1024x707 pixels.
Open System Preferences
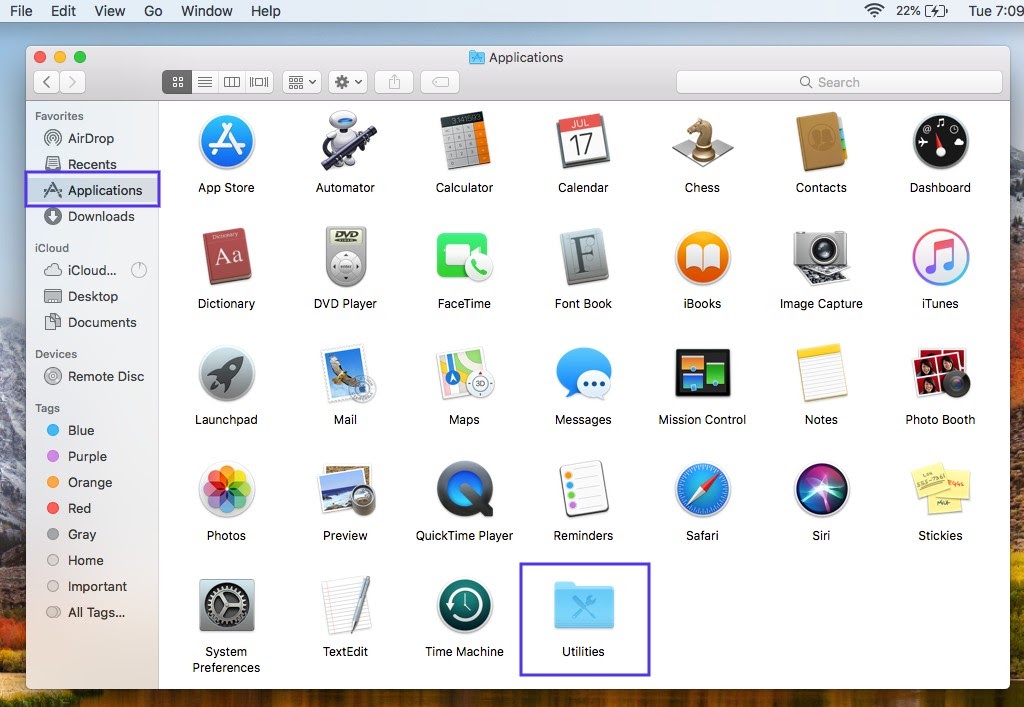(x=226, y=603)
